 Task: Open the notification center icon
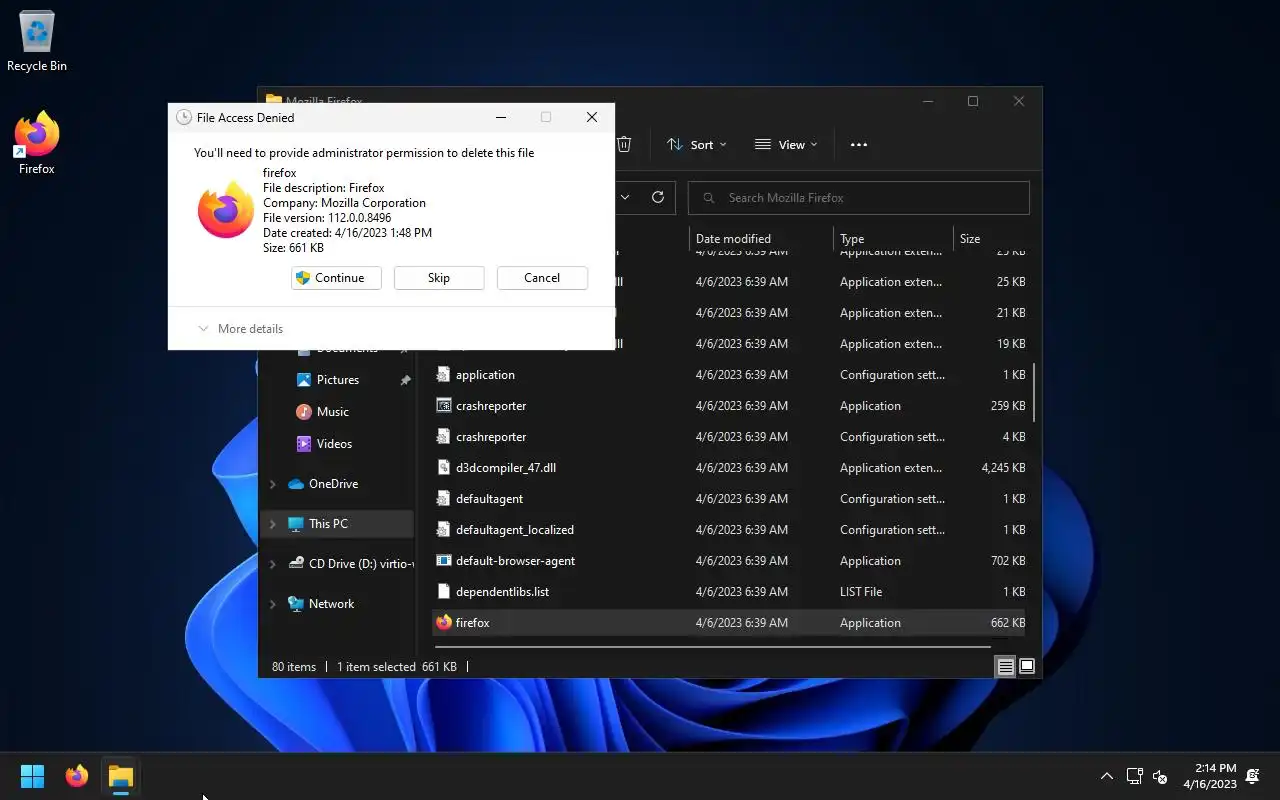pyautogui.click(x=1254, y=776)
